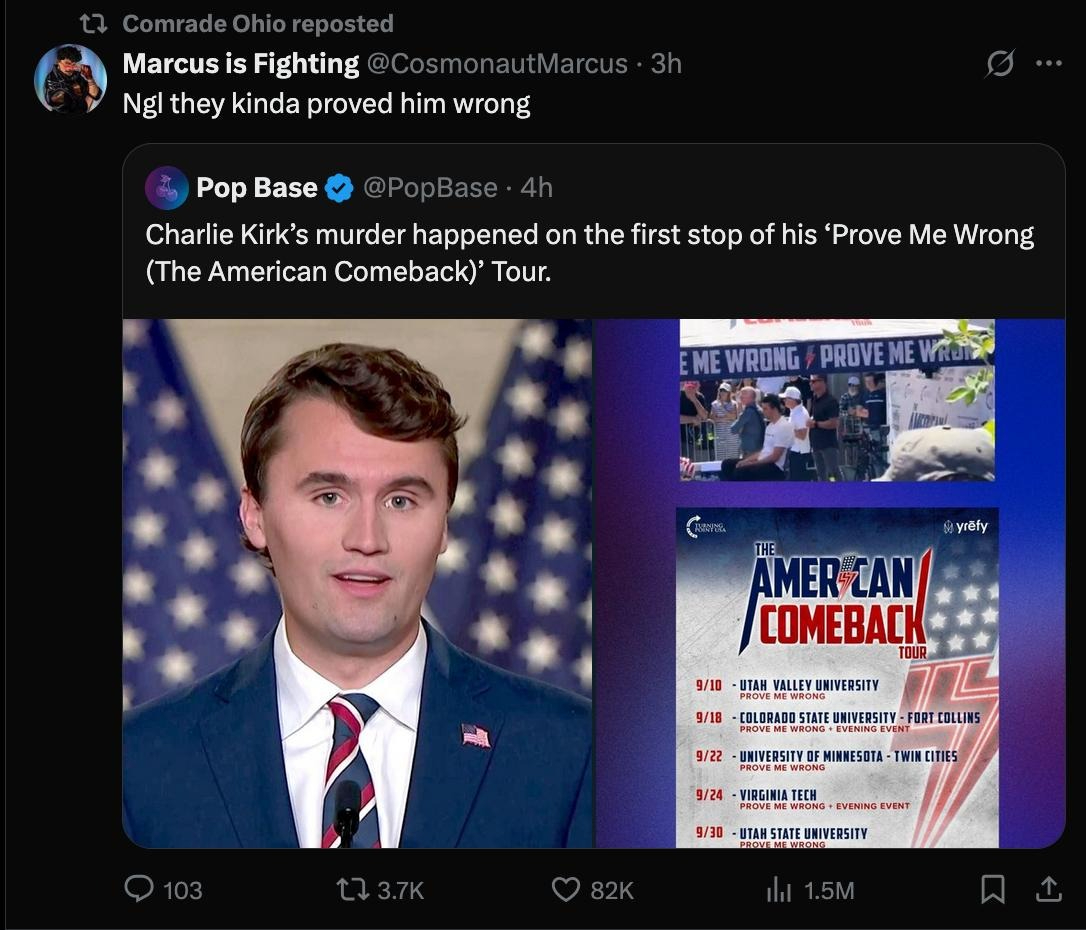
Task: Click Pop Base's blue verified badge
Action: point(340,188)
